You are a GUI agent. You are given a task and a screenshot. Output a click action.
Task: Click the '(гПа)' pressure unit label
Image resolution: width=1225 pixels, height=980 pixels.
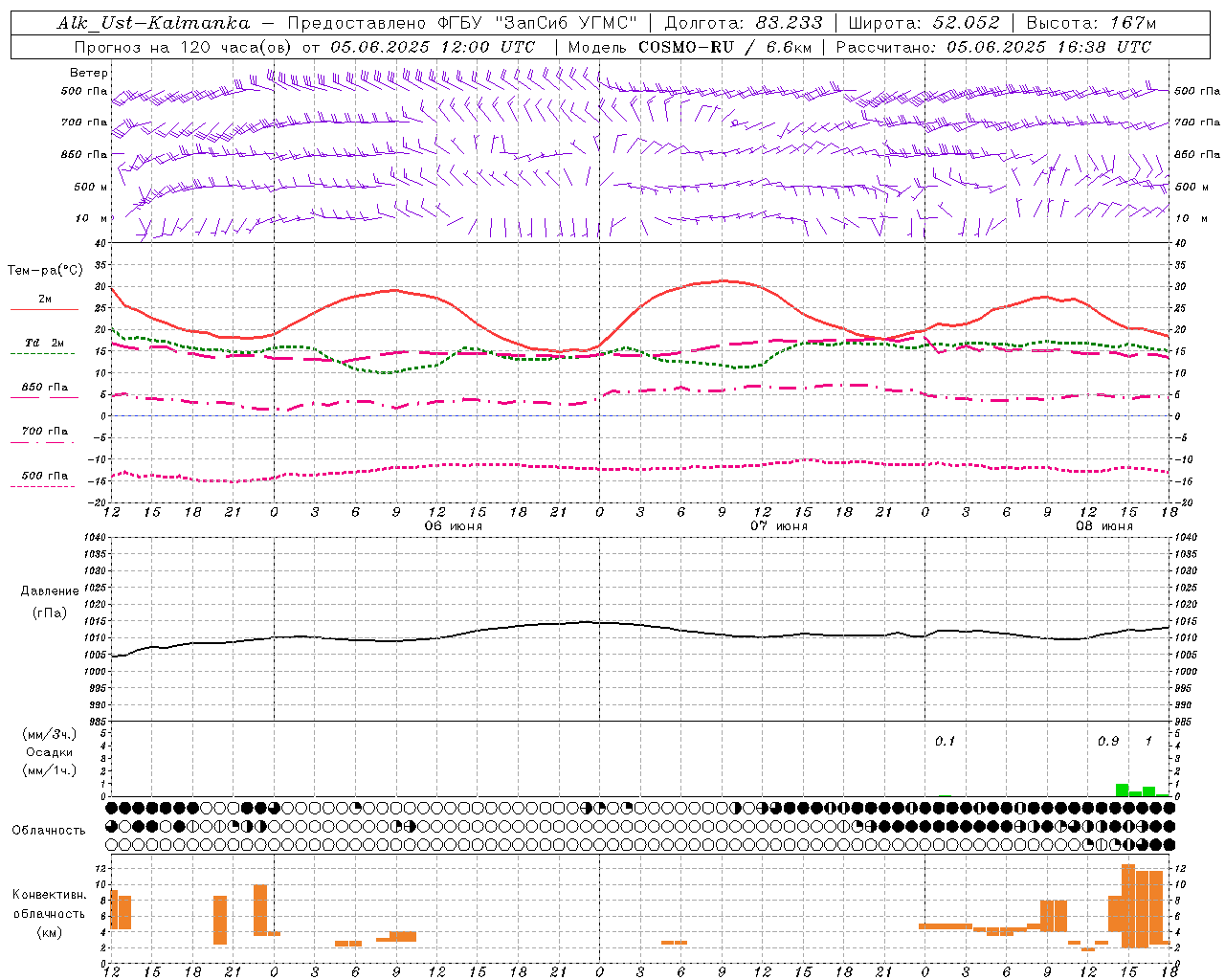tap(49, 613)
